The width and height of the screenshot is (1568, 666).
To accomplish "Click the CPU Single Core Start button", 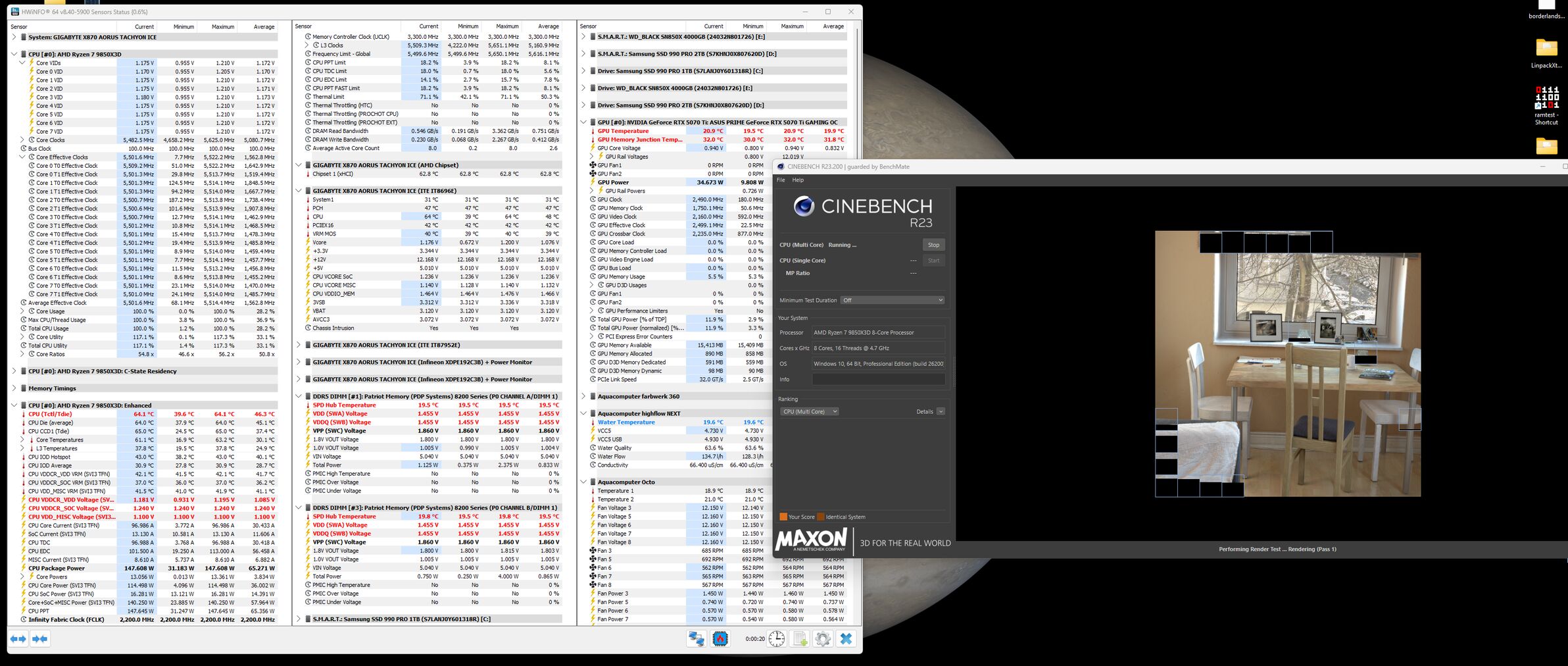I will pos(933,261).
